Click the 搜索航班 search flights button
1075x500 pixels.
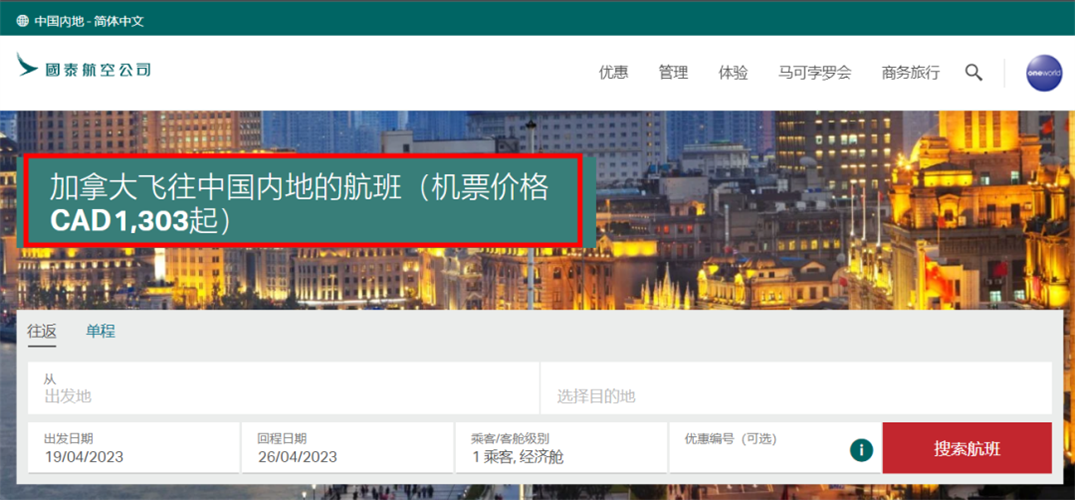pyautogui.click(x=967, y=448)
